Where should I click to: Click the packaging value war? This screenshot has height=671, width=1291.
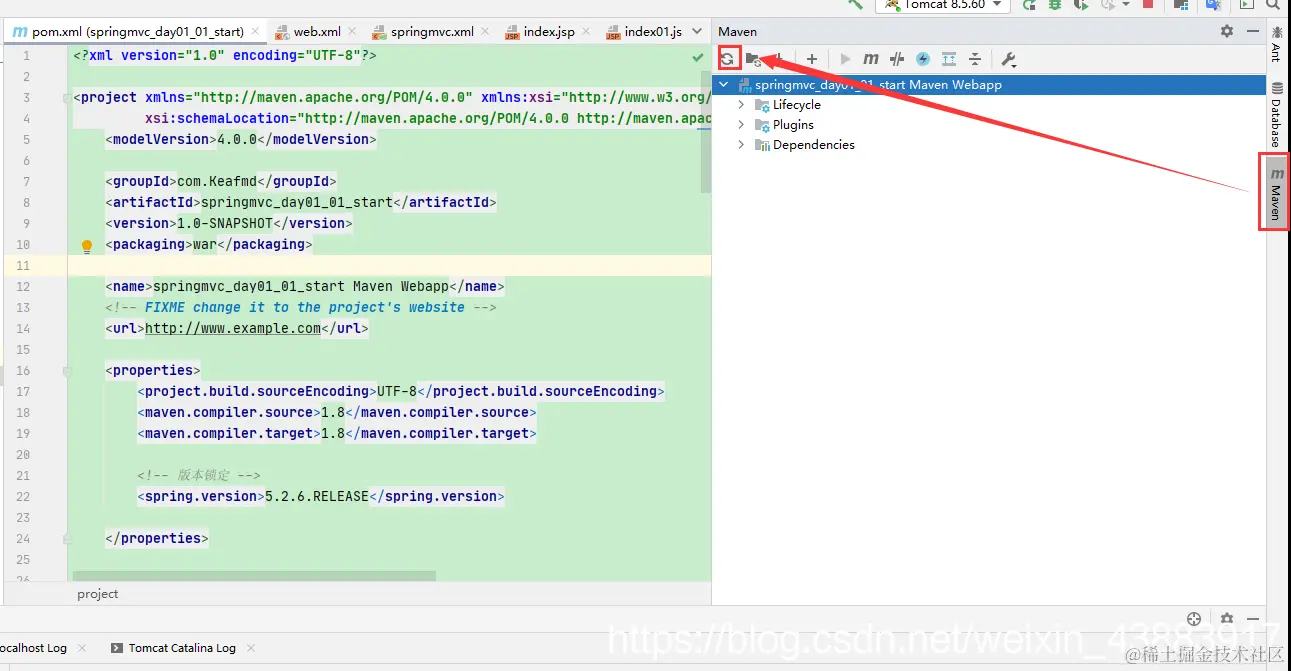click(x=205, y=245)
